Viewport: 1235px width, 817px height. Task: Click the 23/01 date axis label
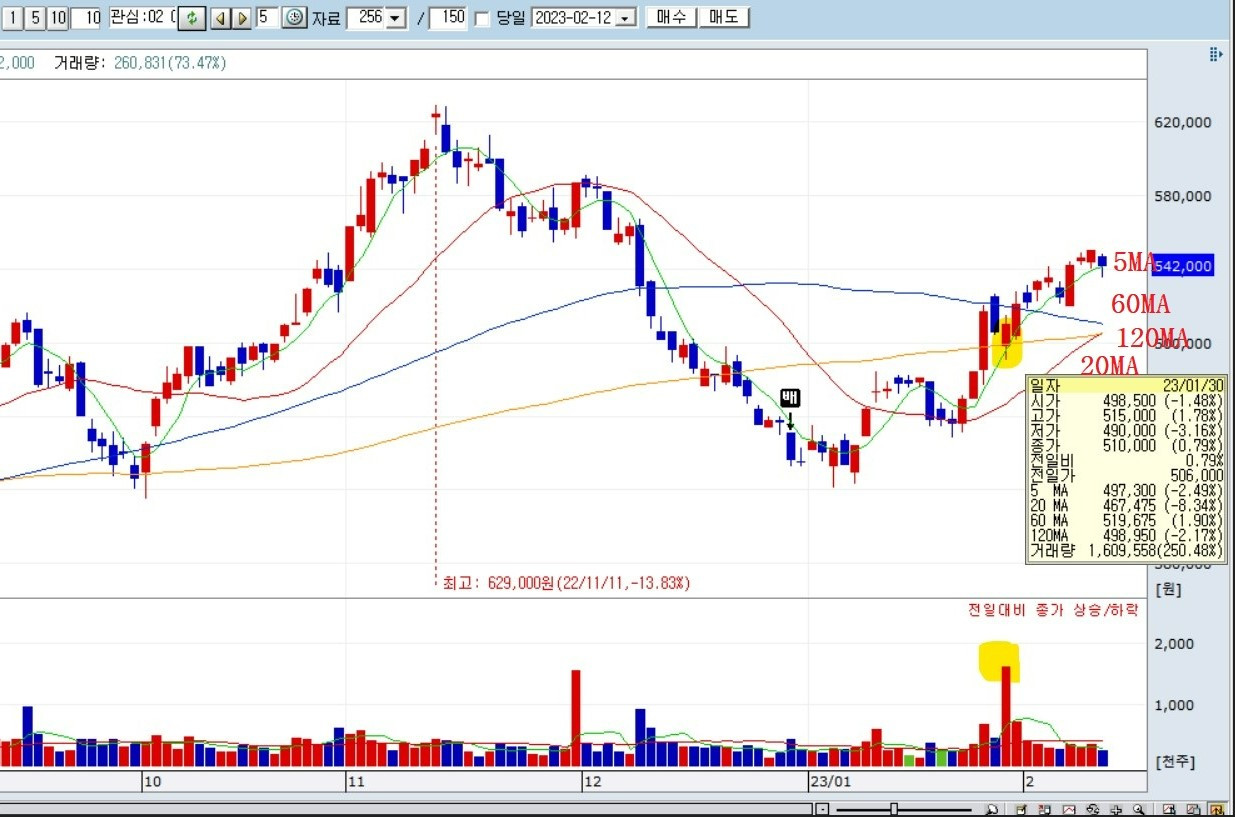pyautogui.click(x=829, y=782)
